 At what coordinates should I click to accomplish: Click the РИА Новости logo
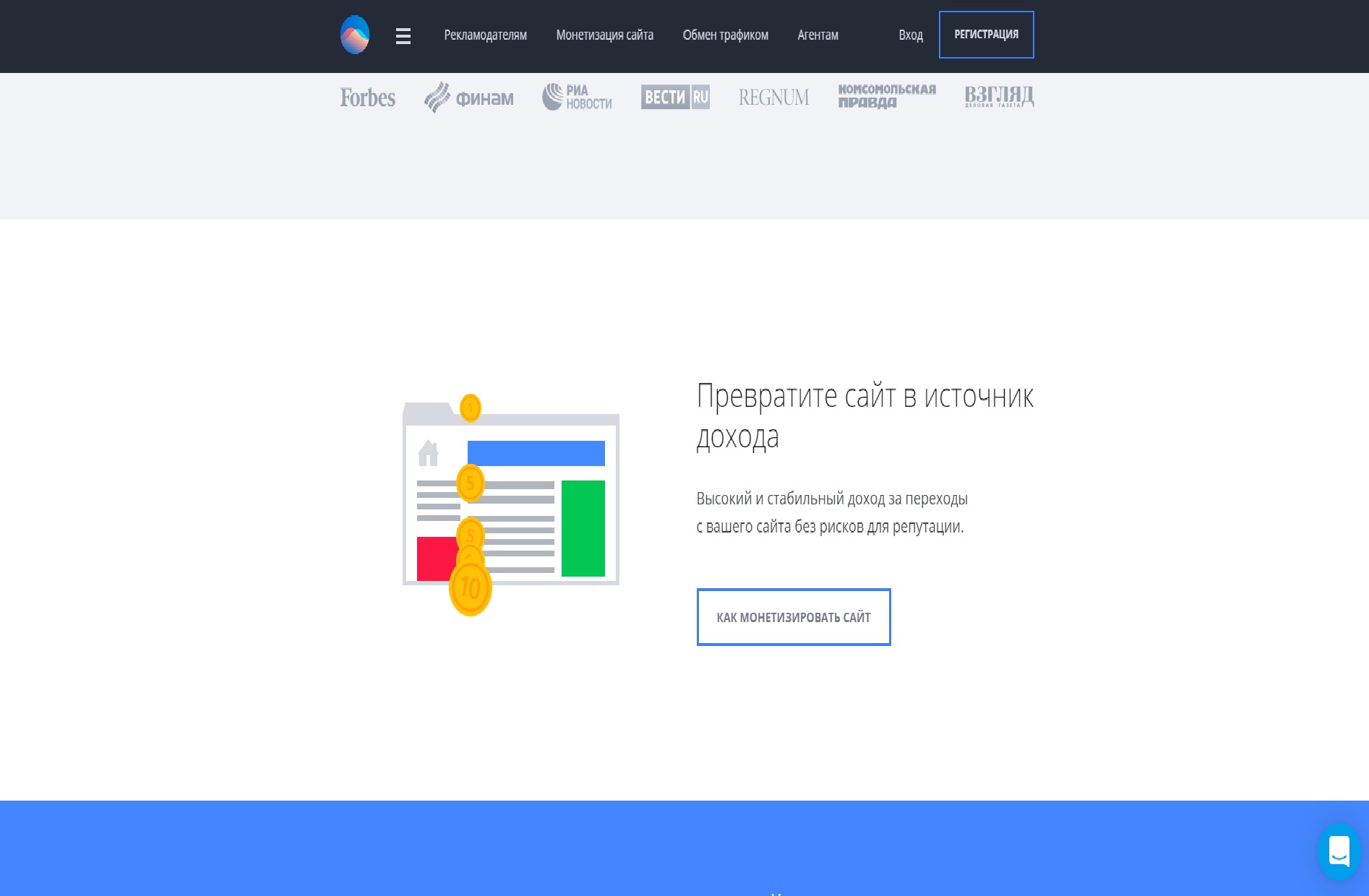tap(578, 97)
